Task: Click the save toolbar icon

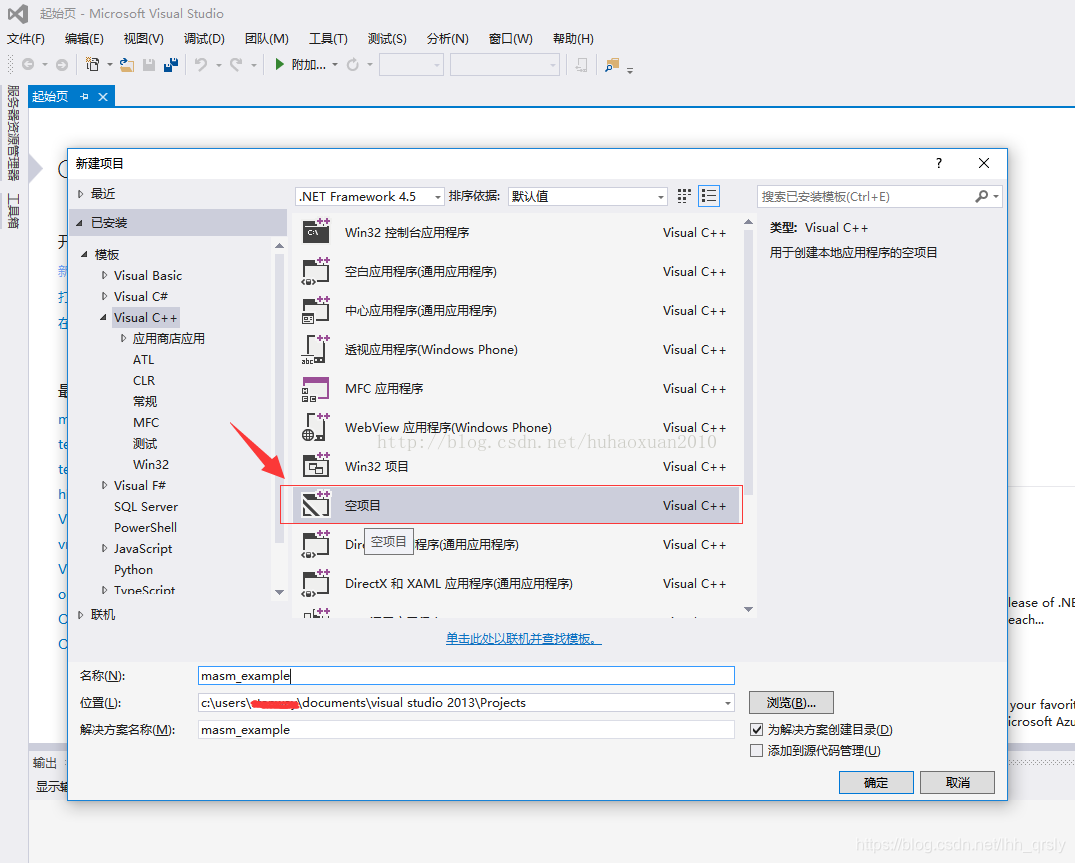Action: [149, 64]
